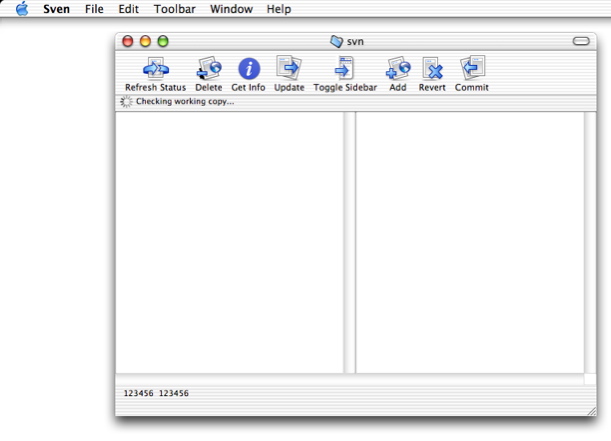Minimize the svn window with the yellow button
The height and width of the screenshot is (441, 611).
(x=145, y=41)
